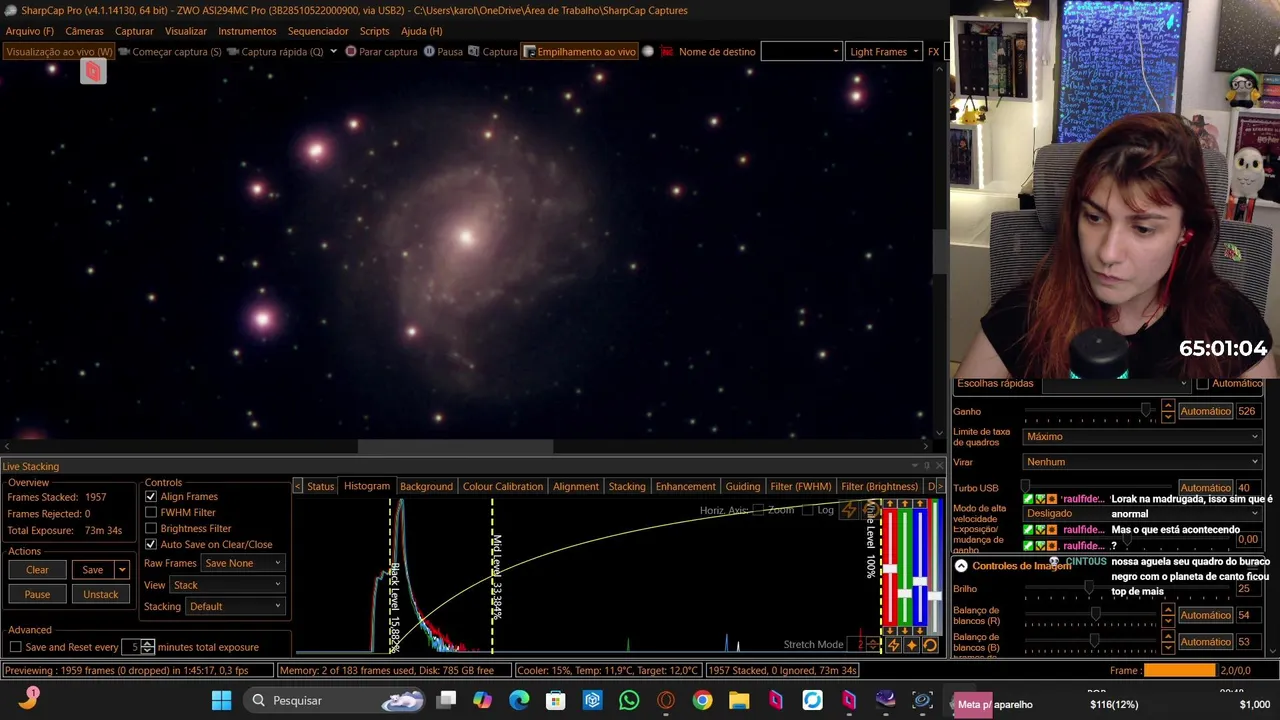Click the Balanço de blancos (R) slider
Image resolution: width=1280 pixels, height=720 pixels.
tap(1090, 614)
